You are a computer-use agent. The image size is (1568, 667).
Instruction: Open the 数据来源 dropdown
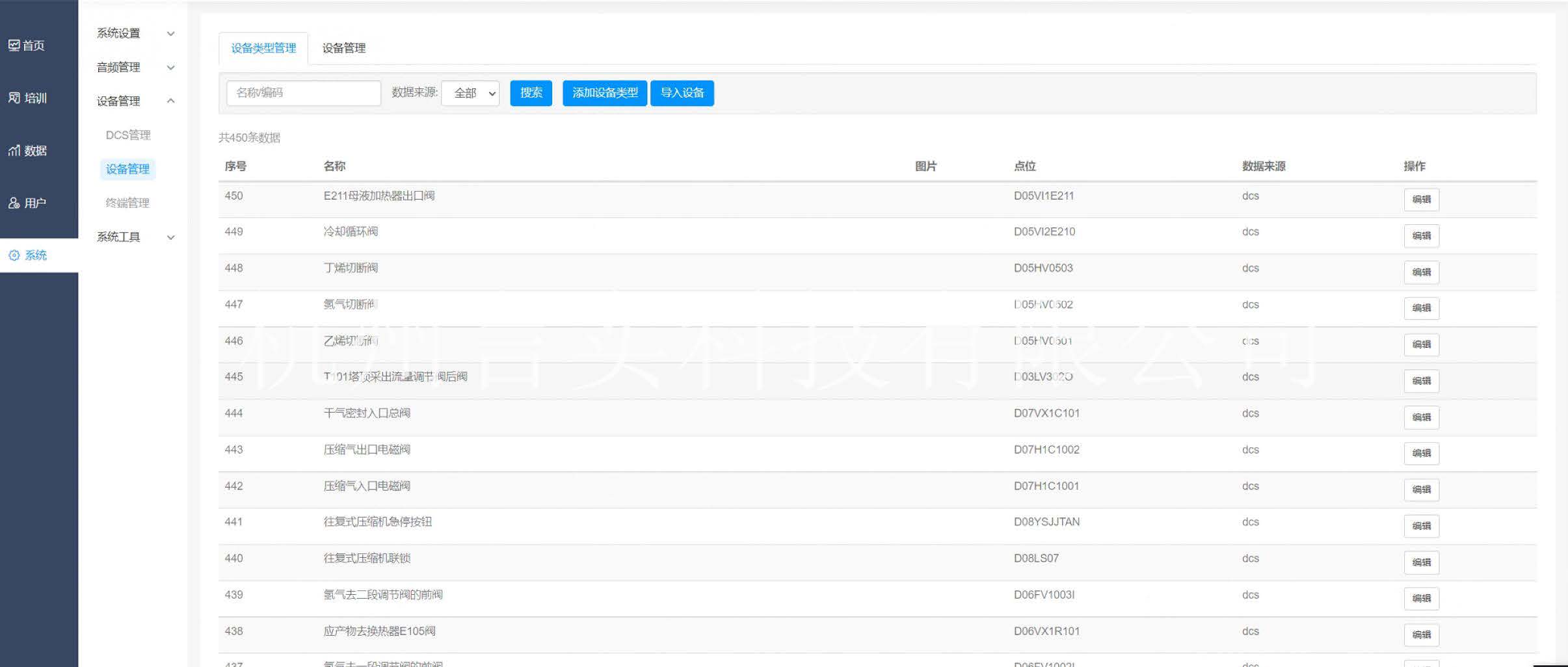click(470, 93)
